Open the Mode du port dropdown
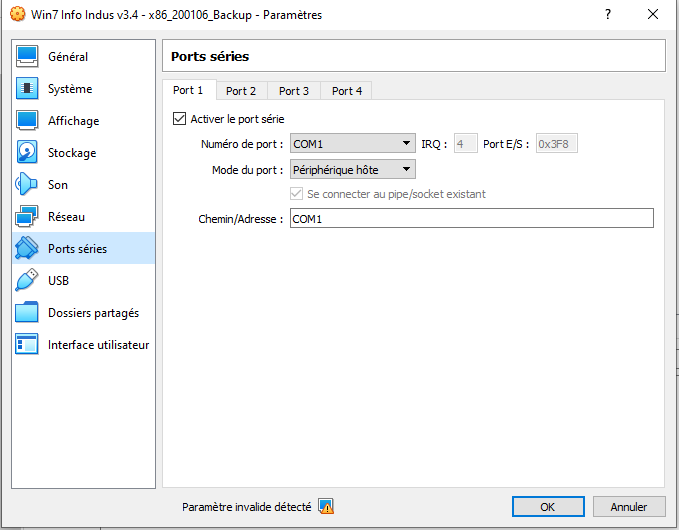Image resolution: width=679 pixels, height=530 pixels. 352,169
